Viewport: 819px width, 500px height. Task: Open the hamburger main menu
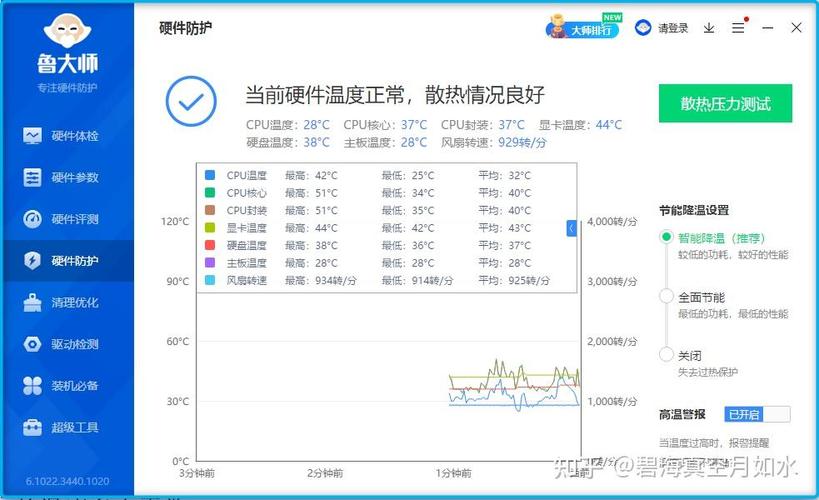point(737,28)
